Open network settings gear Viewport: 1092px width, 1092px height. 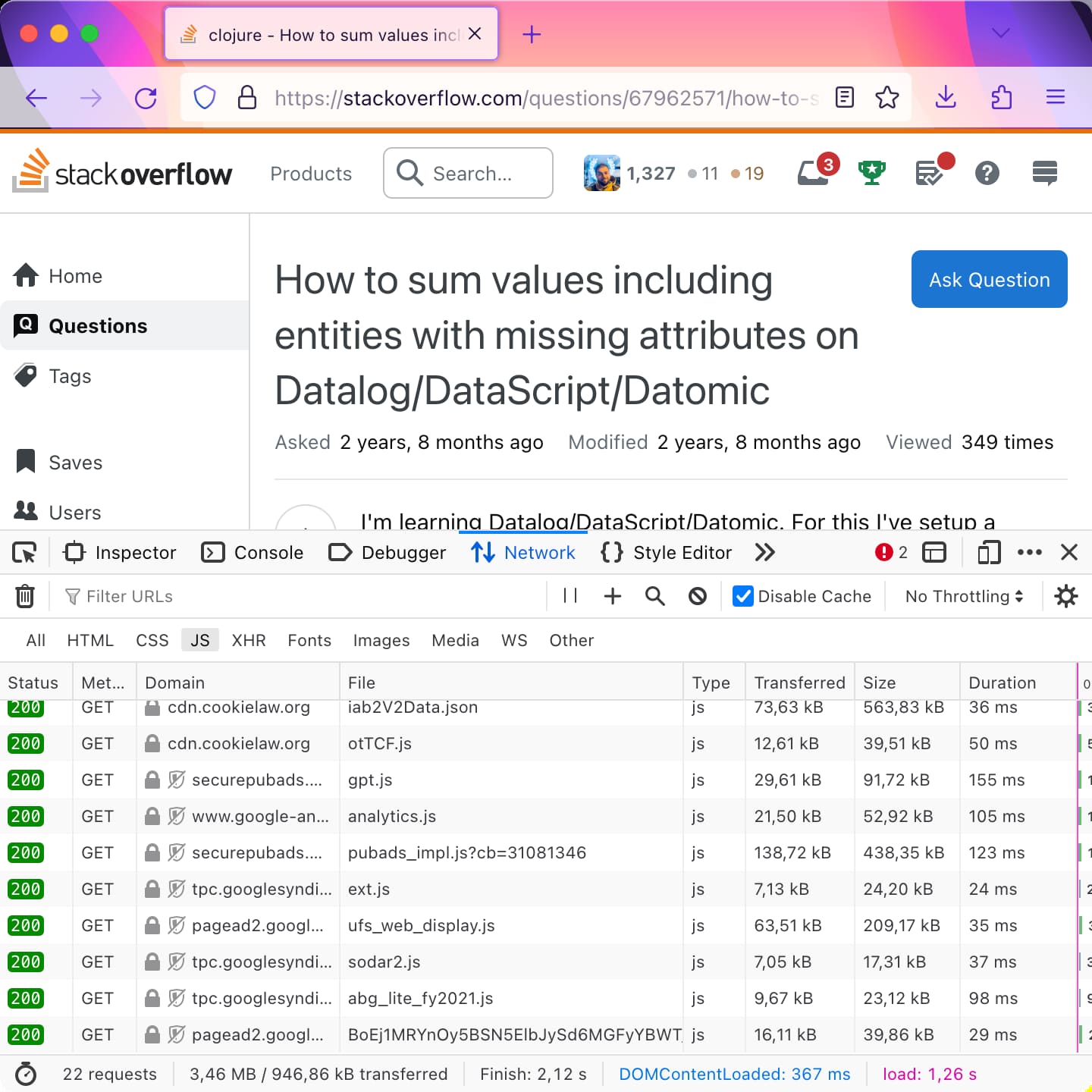[x=1066, y=596]
